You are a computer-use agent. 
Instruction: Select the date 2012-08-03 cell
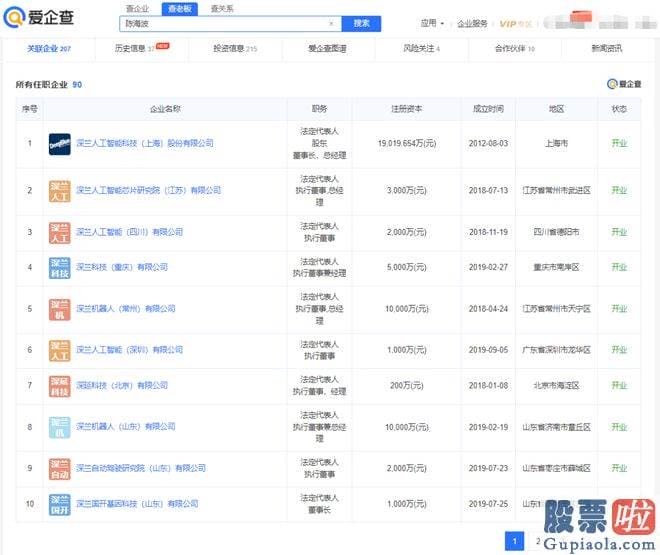tap(488, 143)
